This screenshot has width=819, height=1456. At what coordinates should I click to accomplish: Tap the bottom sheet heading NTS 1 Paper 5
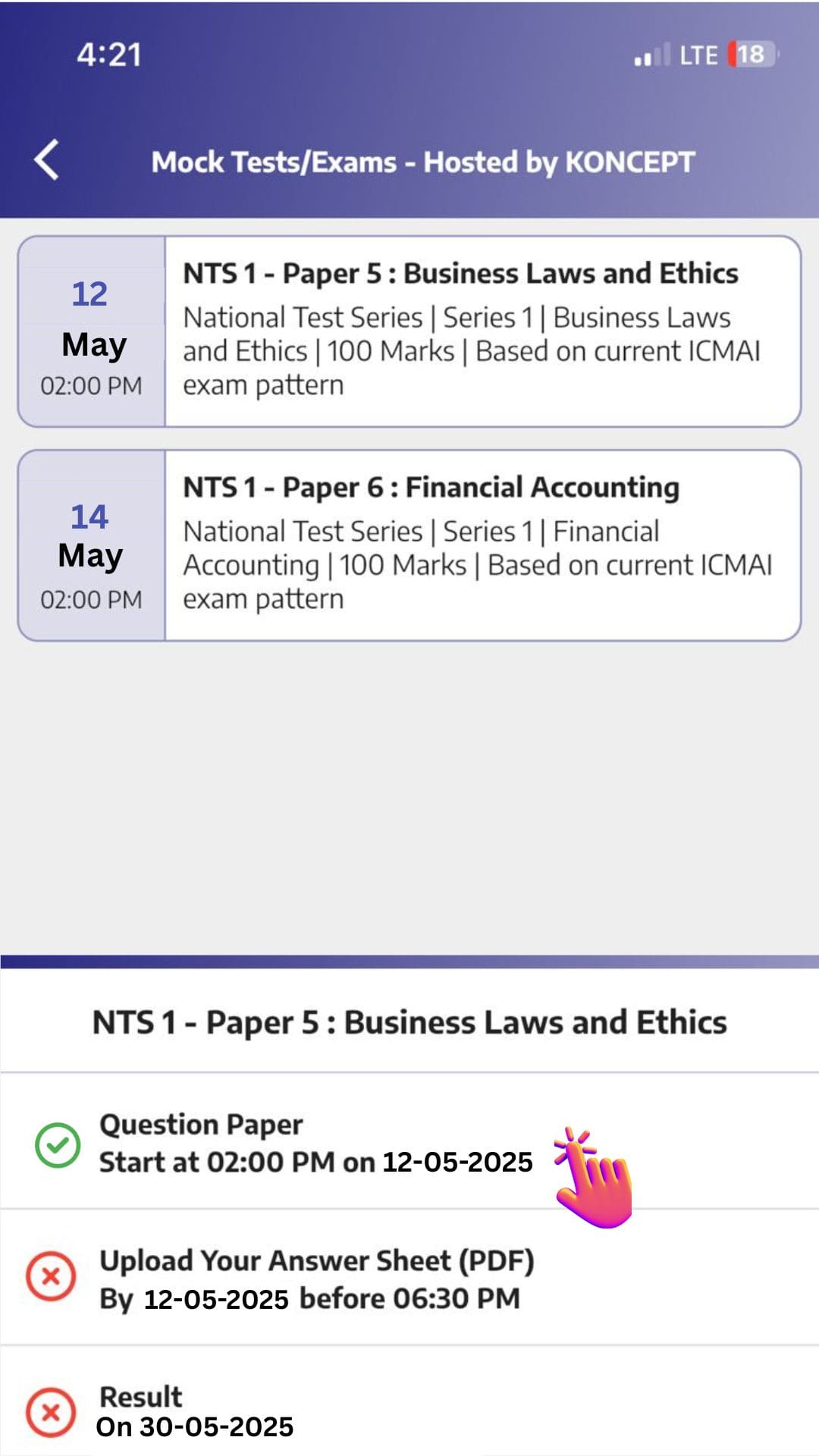(409, 1022)
